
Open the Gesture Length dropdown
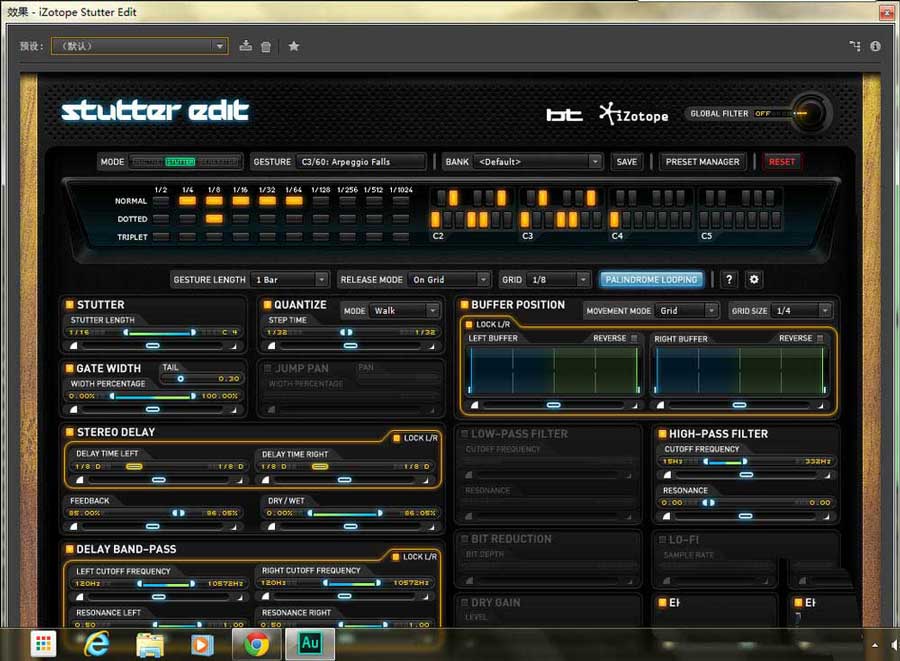[x=290, y=280]
